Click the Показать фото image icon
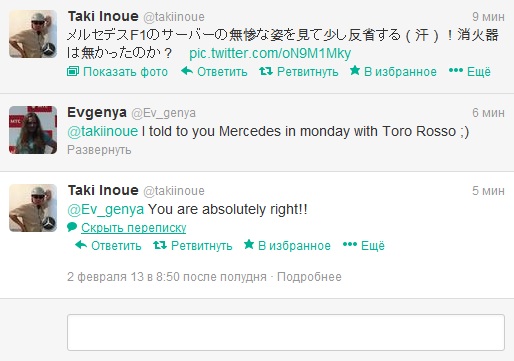The width and height of the screenshot is (514, 361). click(x=73, y=71)
